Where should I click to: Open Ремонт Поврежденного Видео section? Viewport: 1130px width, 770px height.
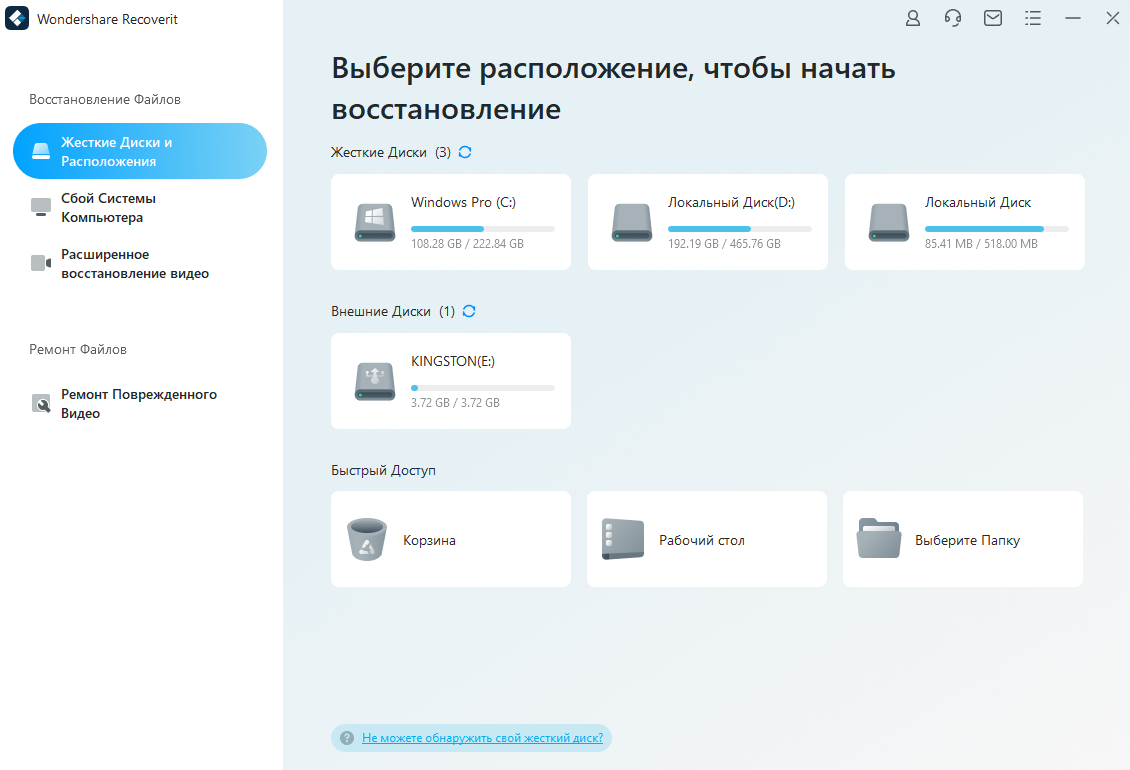tap(140, 404)
